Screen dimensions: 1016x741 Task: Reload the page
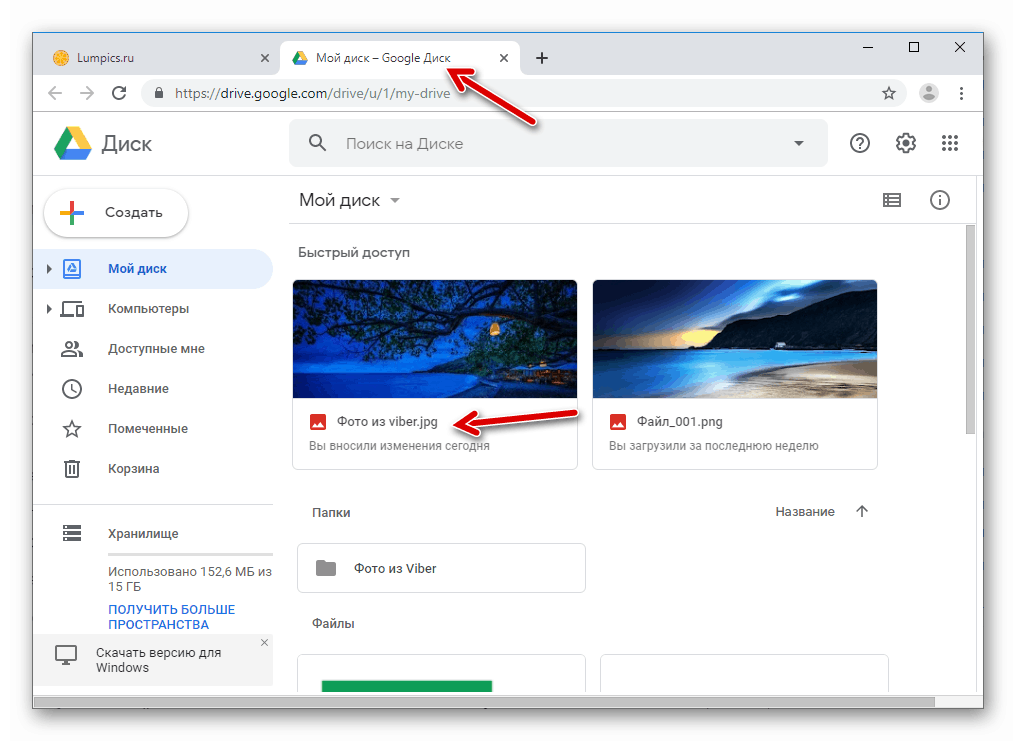point(119,93)
